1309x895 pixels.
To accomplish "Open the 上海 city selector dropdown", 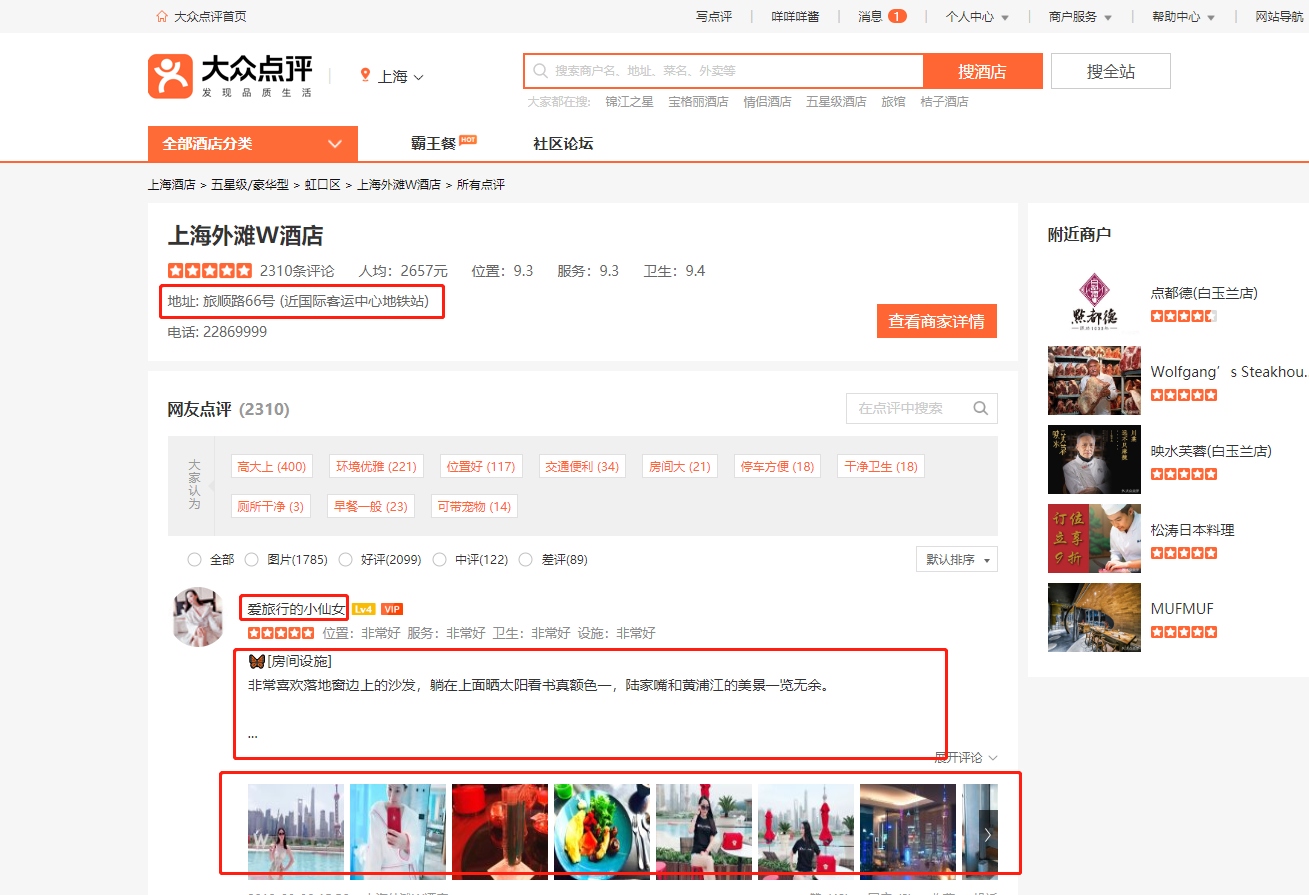I will [x=400, y=76].
